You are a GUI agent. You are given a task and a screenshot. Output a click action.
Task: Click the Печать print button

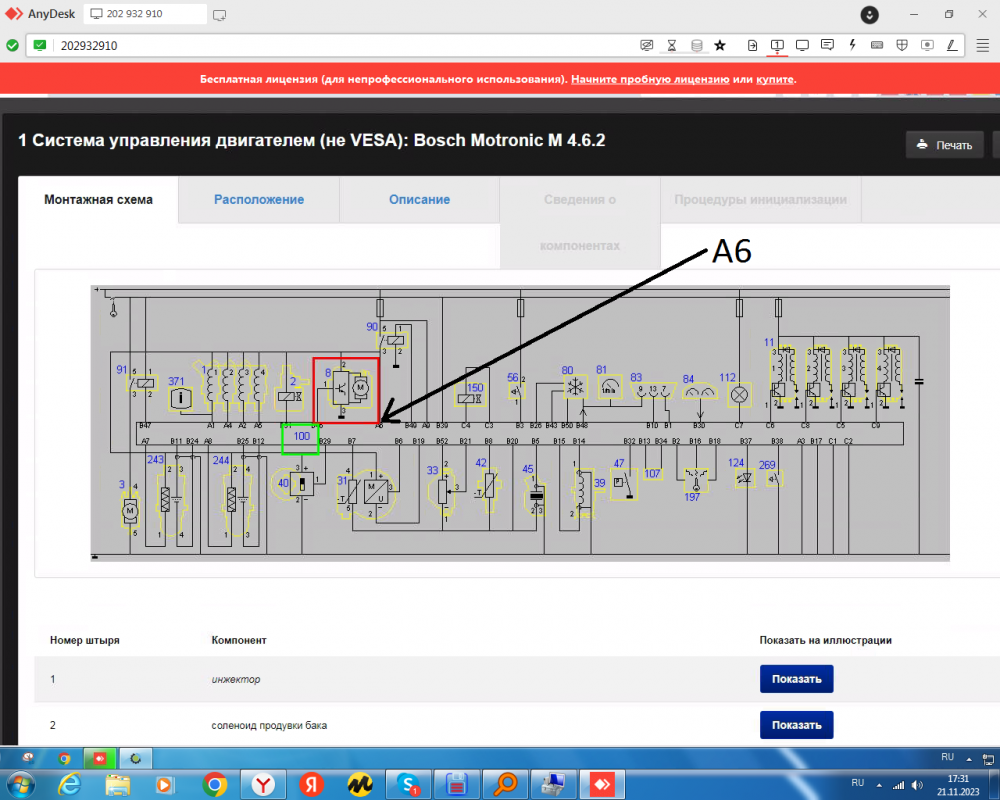coord(944,145)
